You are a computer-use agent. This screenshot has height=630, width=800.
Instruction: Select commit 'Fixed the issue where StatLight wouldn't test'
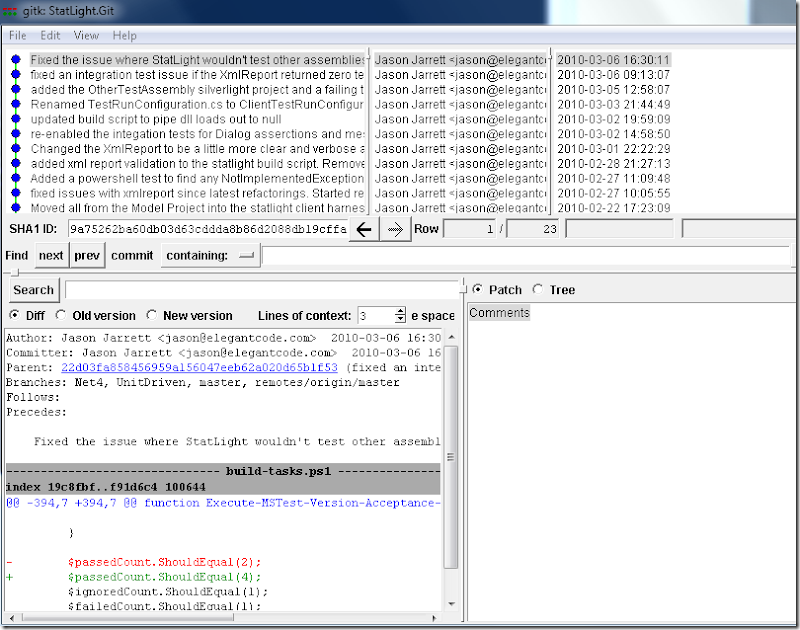pyautogui.click(x=197, y=60)
